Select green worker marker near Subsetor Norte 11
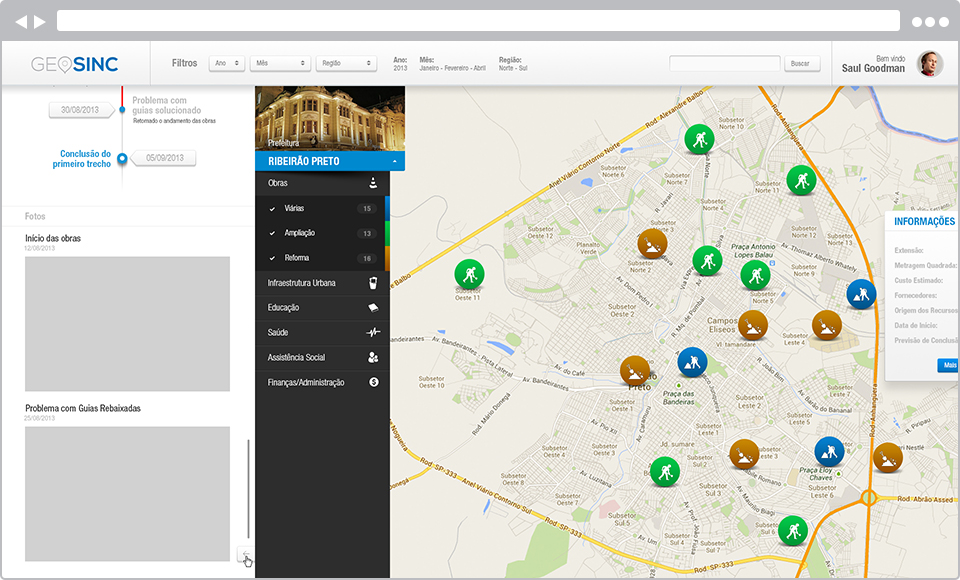The height and width of the screenshot is (580, 960). (801, 180)
